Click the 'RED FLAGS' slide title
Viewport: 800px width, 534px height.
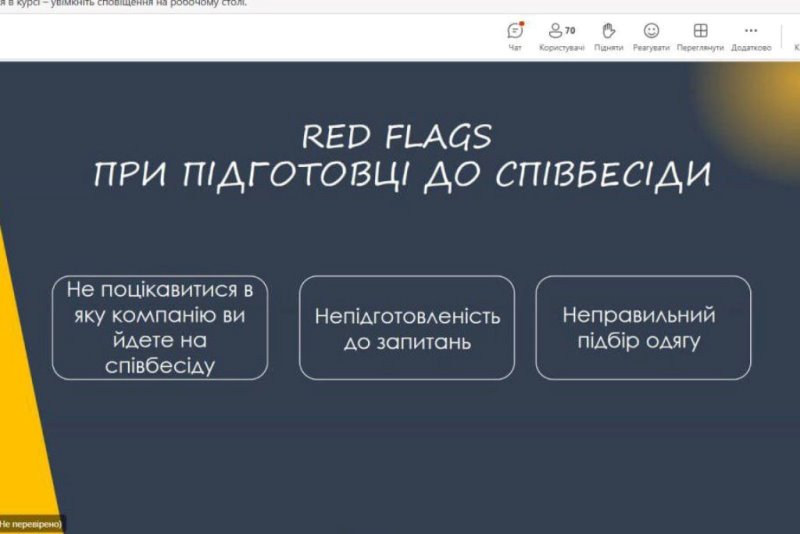[x=397, y=137]
